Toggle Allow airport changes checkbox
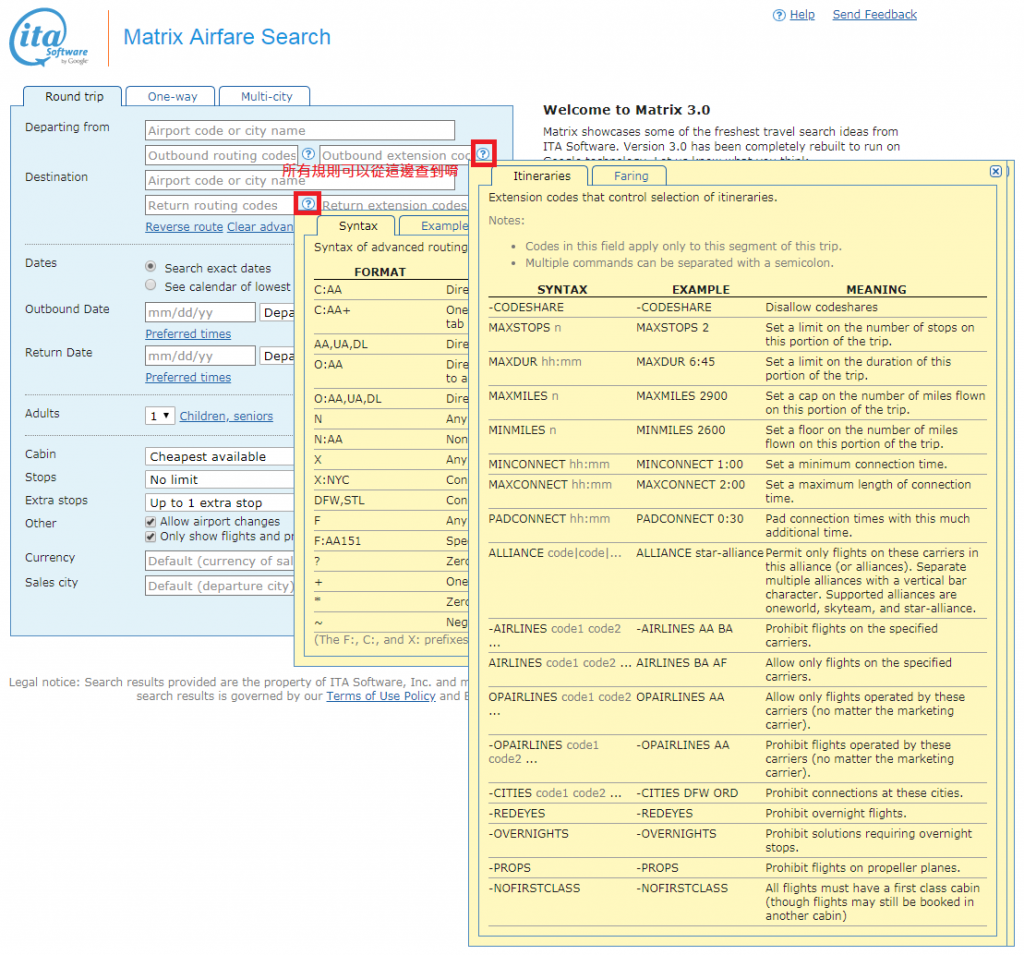 pyautogui.click(x=151, y=522)
